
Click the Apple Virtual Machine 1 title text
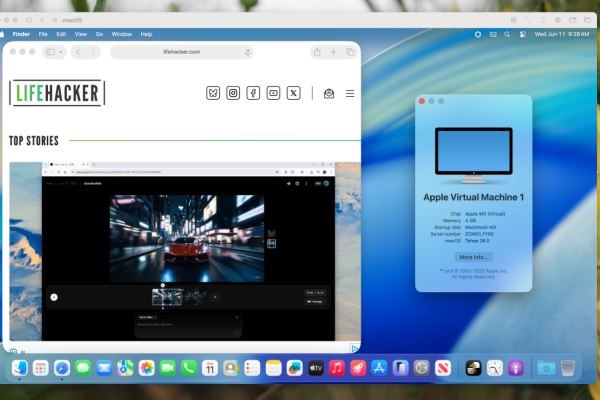pyautogui.click(x=473, y=197)
